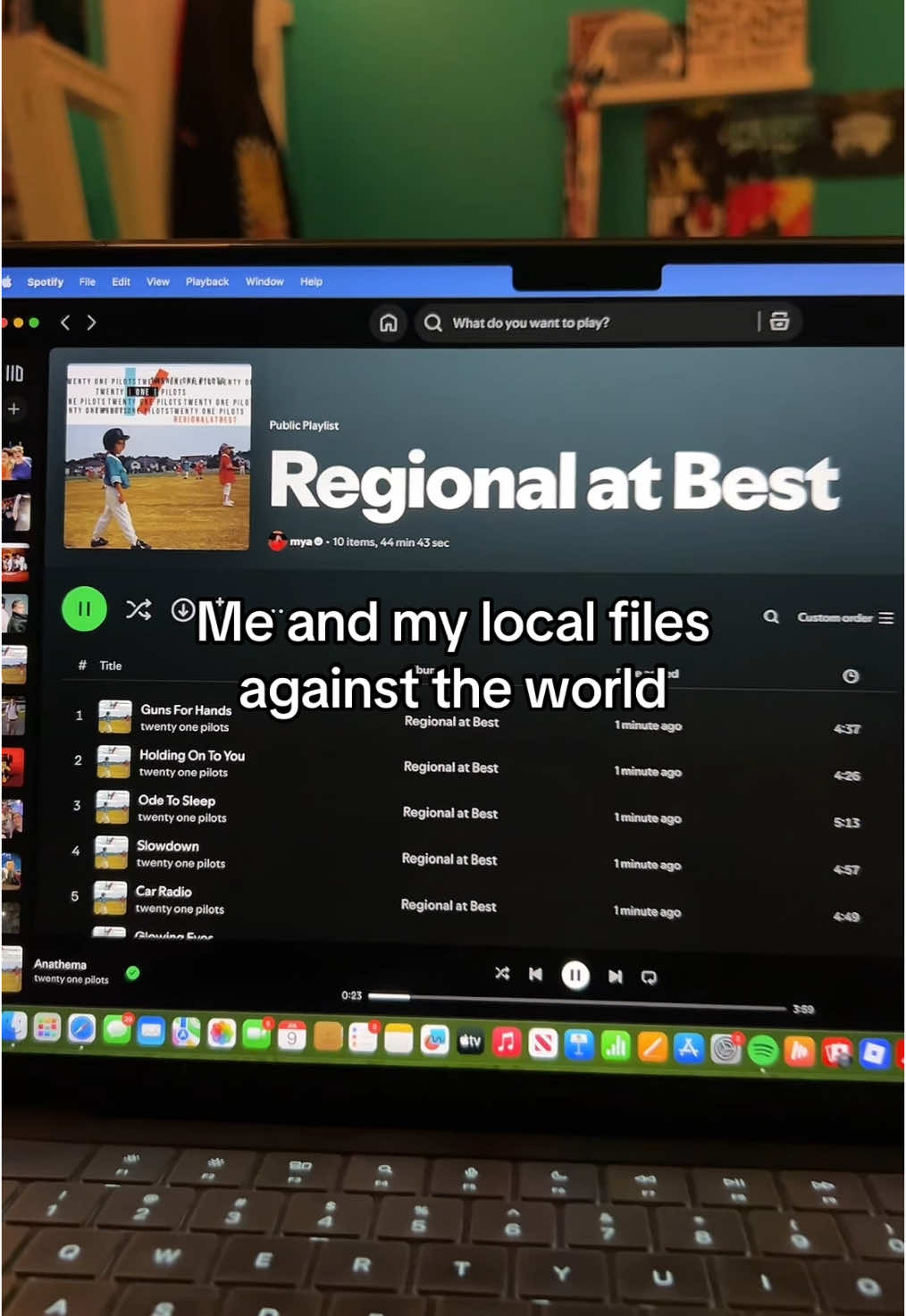
Task: Open the Anathema now playing title
Action: click(x=60, y=964)
